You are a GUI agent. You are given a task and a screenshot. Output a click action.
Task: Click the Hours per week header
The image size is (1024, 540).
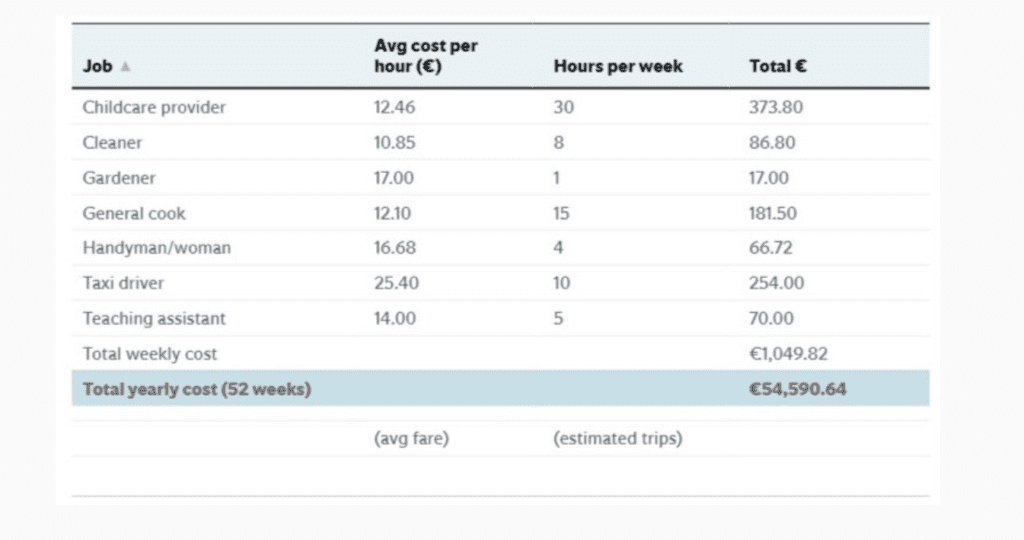tap(617, 67)
